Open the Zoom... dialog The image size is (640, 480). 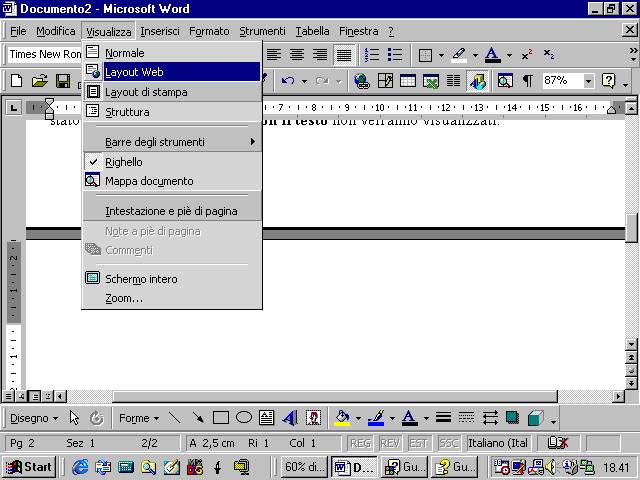(172, 298)
